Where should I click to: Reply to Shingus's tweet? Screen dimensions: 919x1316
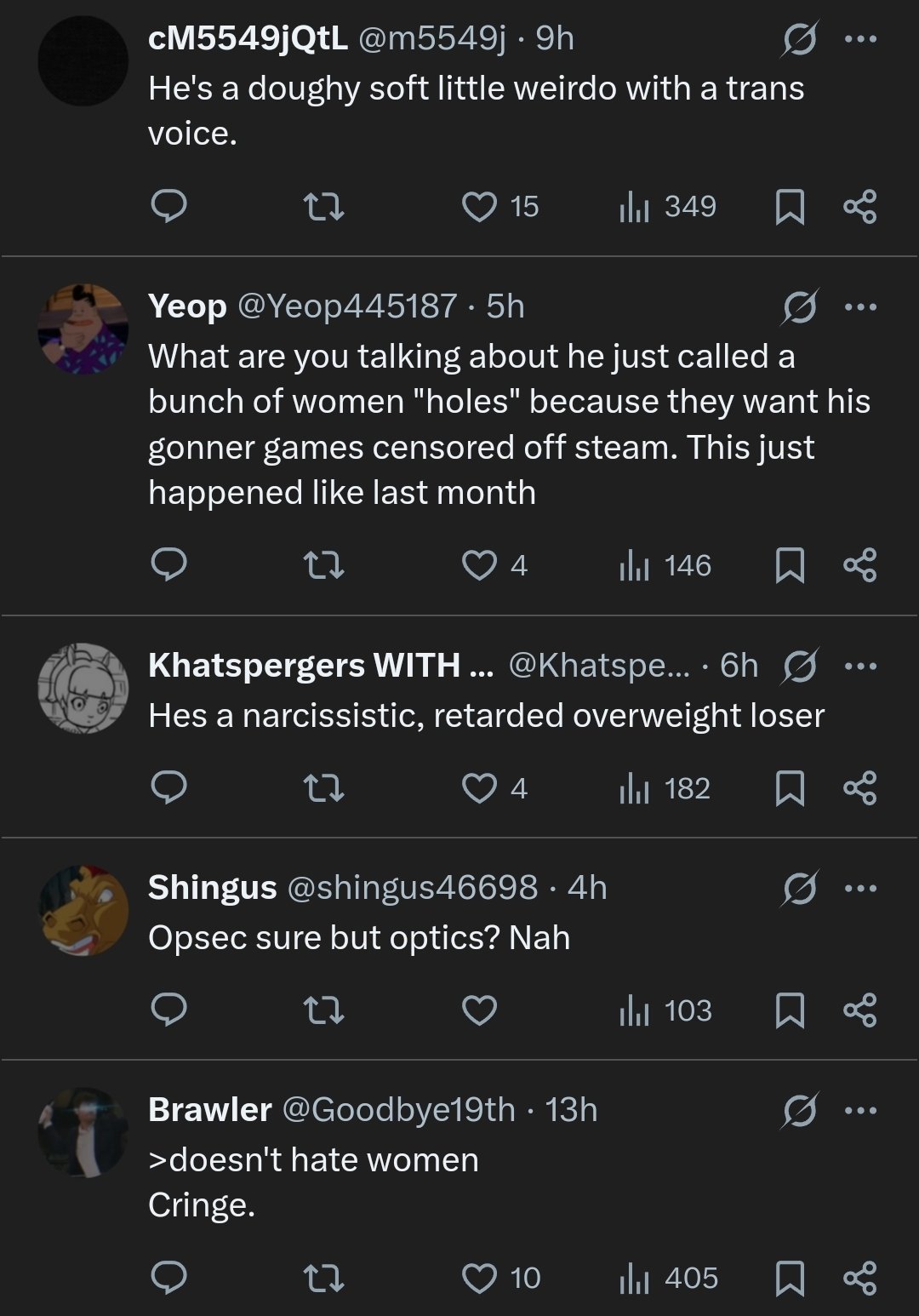(x=168, y=1010)
